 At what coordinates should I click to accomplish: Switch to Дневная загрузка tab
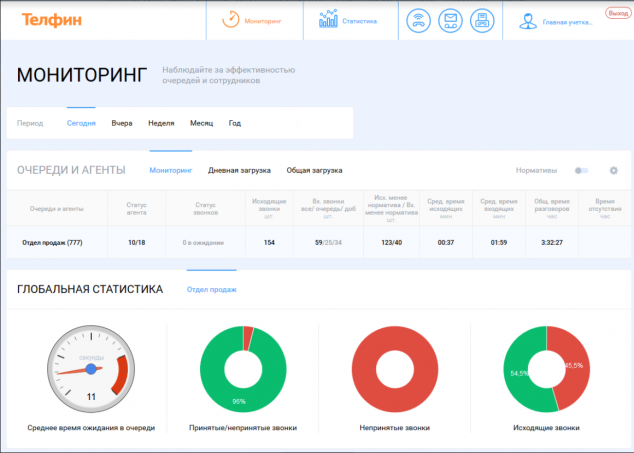point(239,170)
